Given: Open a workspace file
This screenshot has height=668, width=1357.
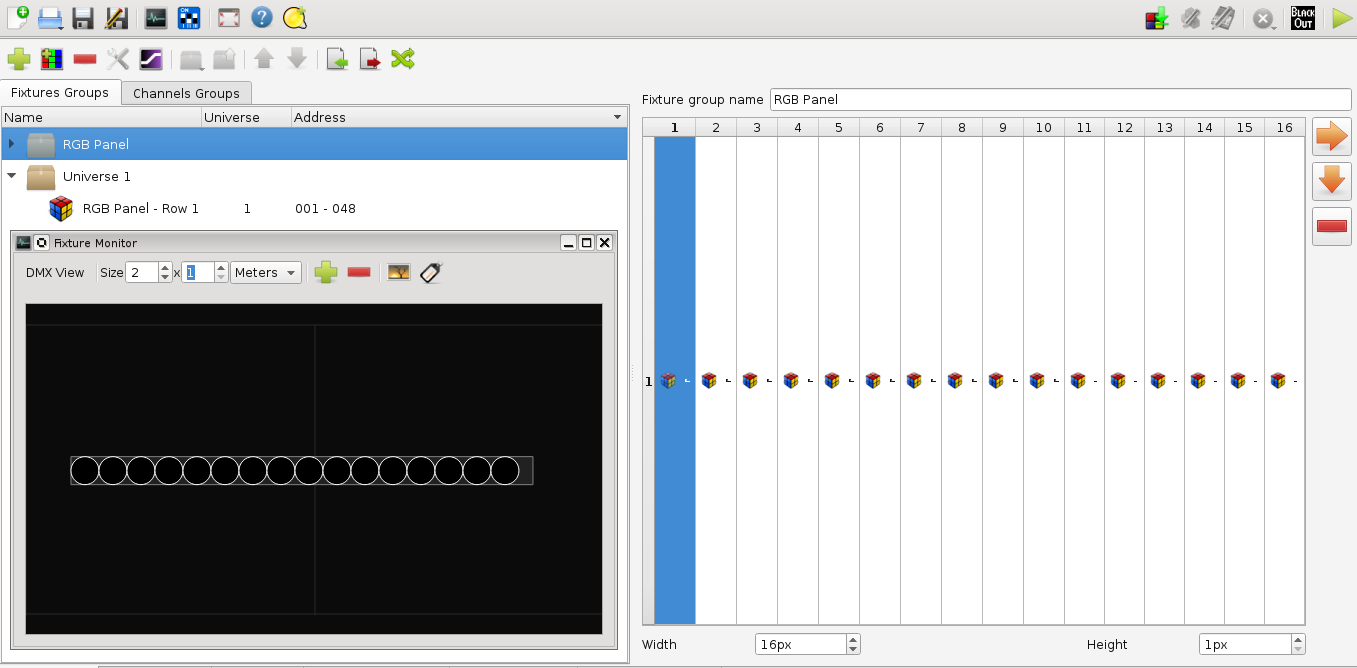Looking at the screenshot, I should 51,17.
